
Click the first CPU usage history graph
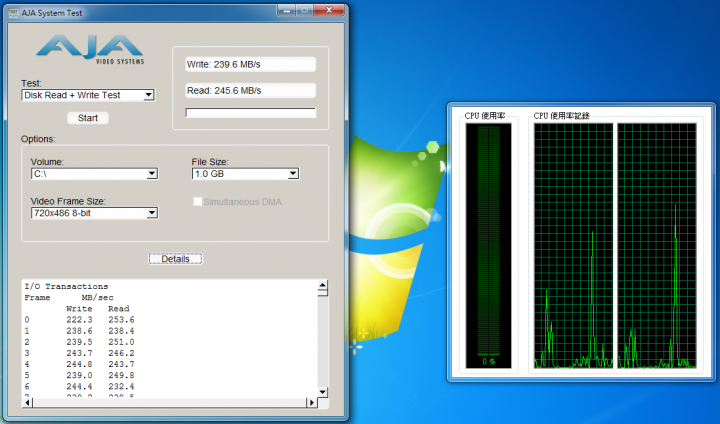click(574, 246)
